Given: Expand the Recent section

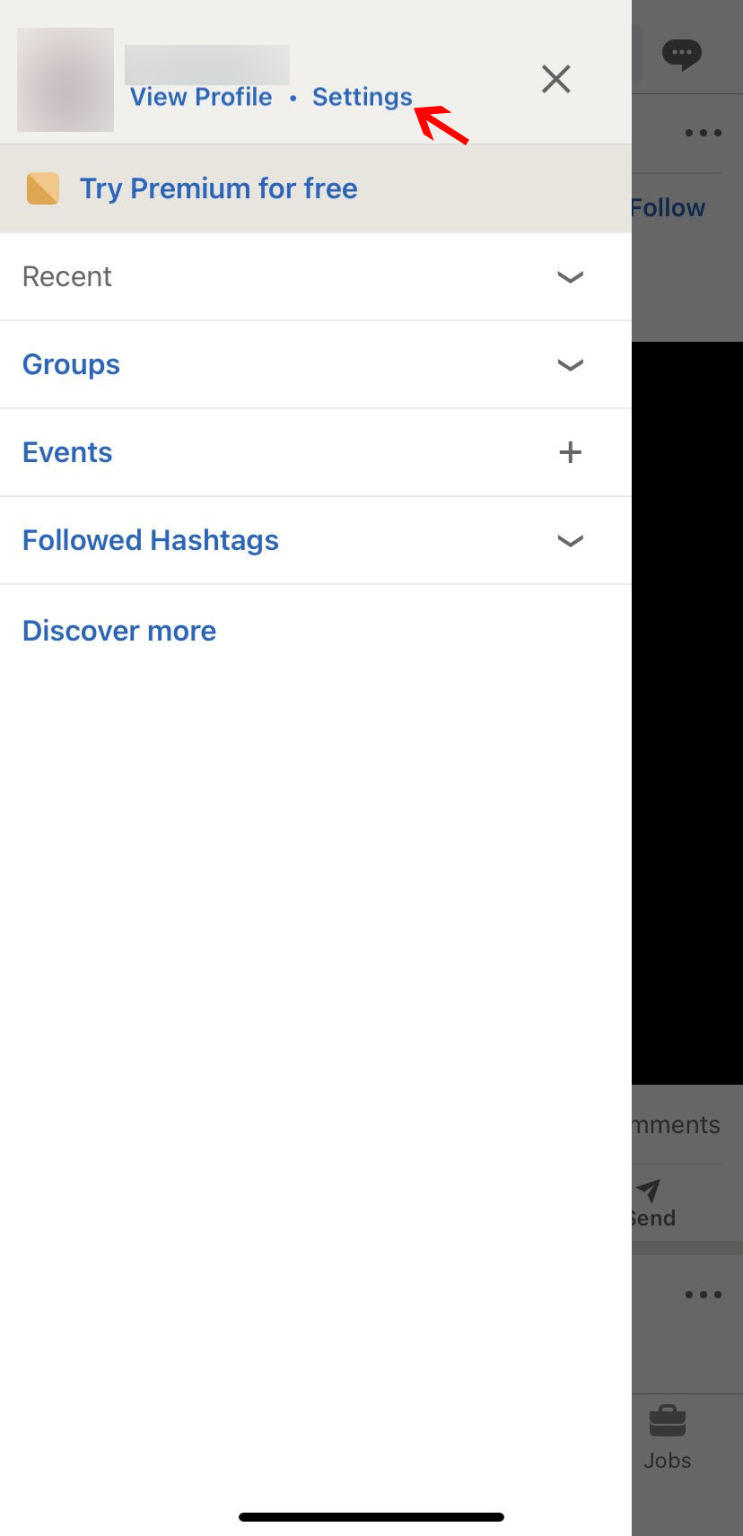Looking at the screenshot, I should click(x=569, y=277).
